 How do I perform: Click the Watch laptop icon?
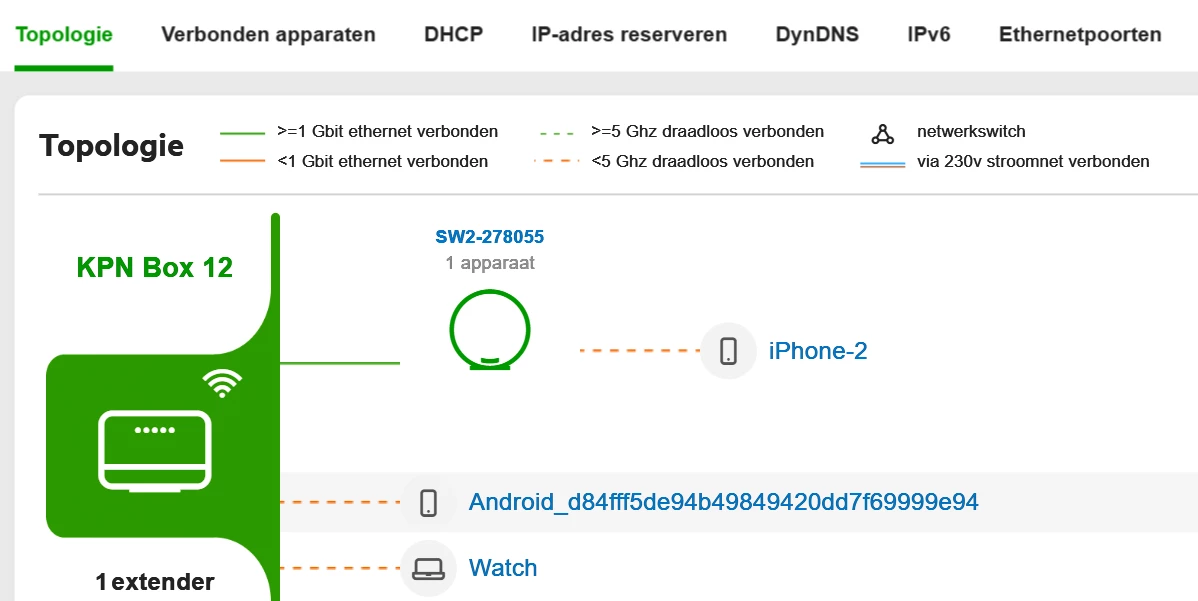[429, 568]
